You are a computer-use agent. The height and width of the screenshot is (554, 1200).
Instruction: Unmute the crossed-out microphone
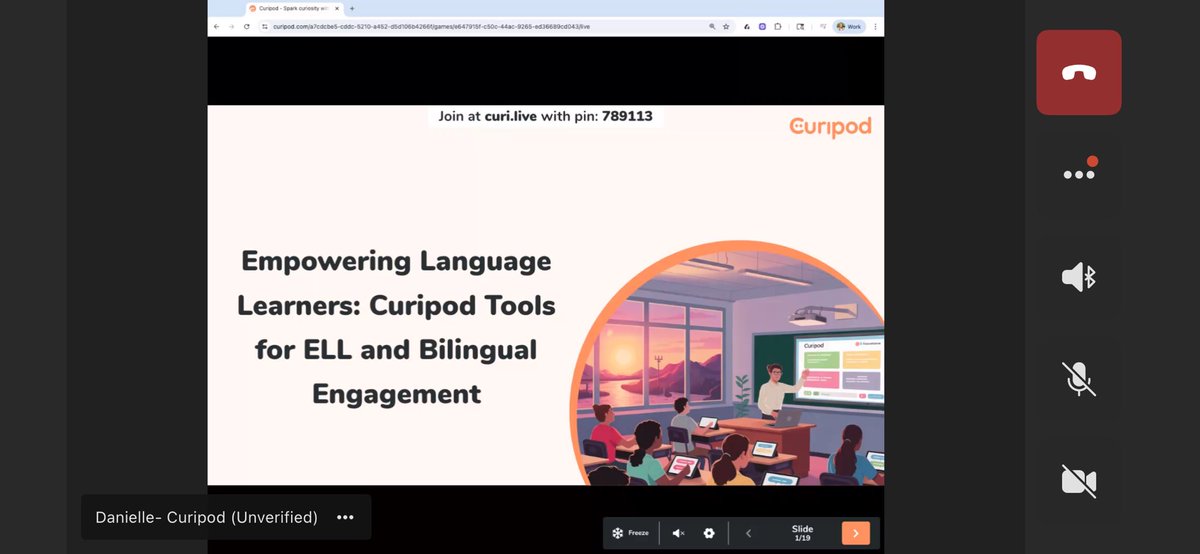(x=1079, y=379)
